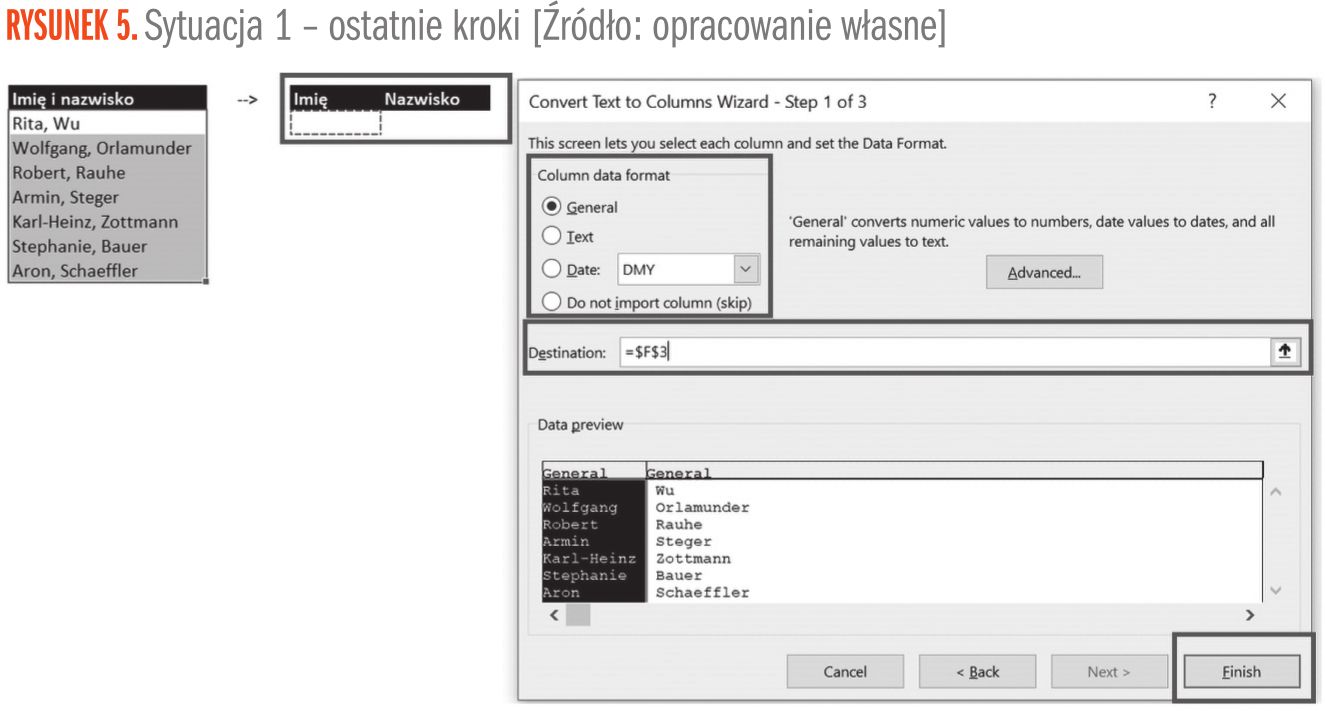
Task: Select the Text column data format
Action: tap(552, 237)
